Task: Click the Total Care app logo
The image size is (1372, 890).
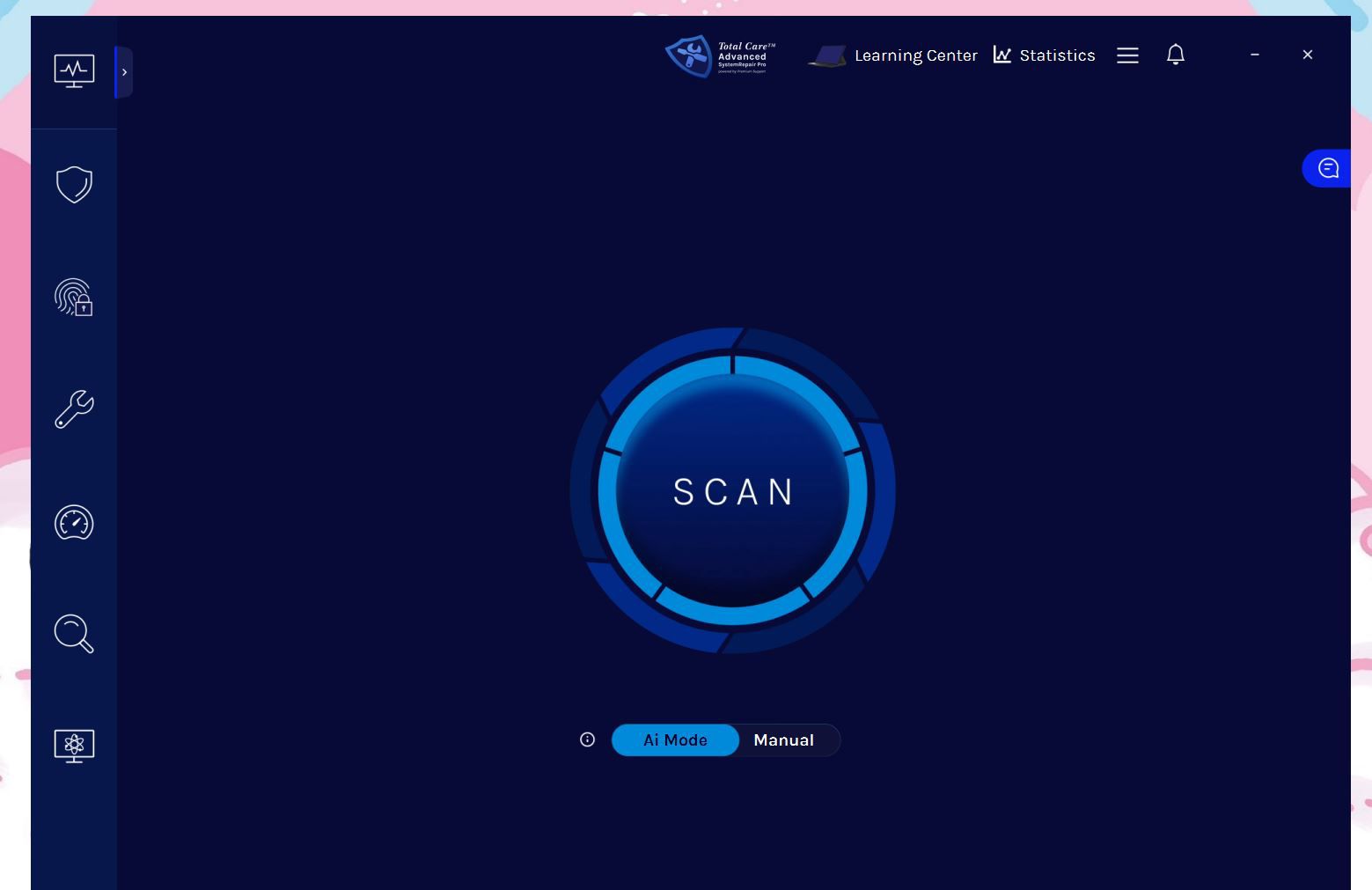Action: (718, 55)
